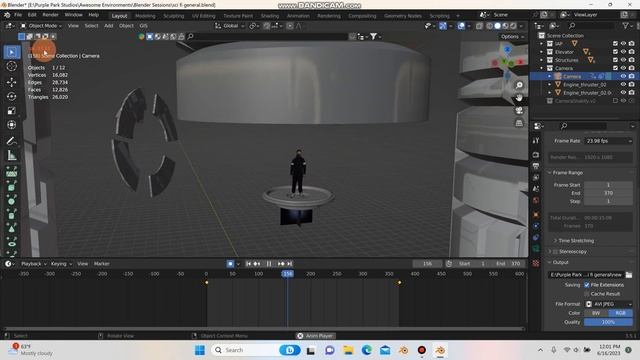The image size is (640, 360).
Task: Browse output folder with folder icon
Action: tap(629, 275)
